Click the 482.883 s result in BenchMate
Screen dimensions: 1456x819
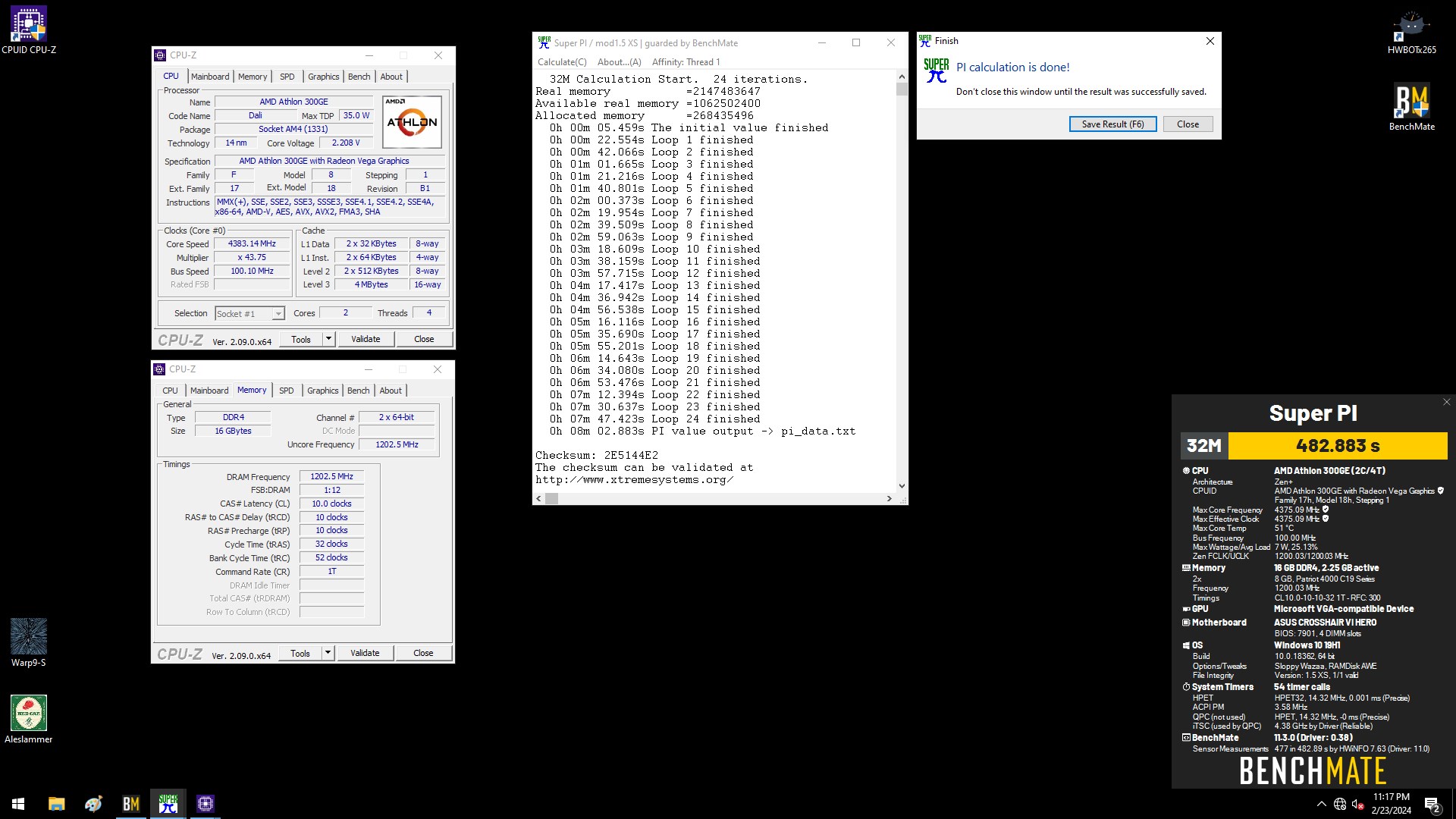(x=1338, y=446)
